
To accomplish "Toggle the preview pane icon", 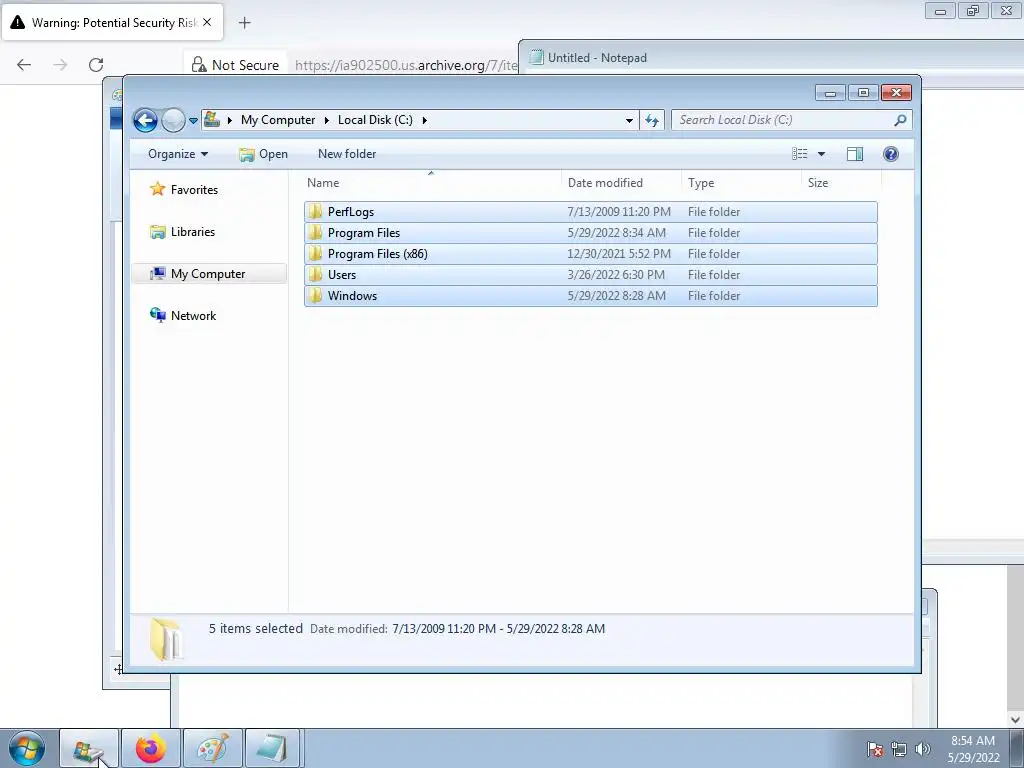I will pos(855,154).
